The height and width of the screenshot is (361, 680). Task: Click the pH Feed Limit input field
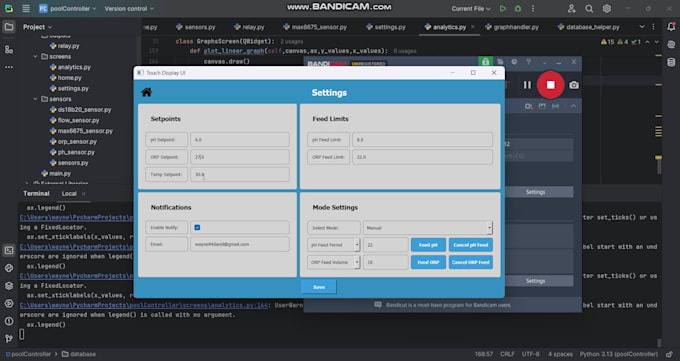coord(422,140)
